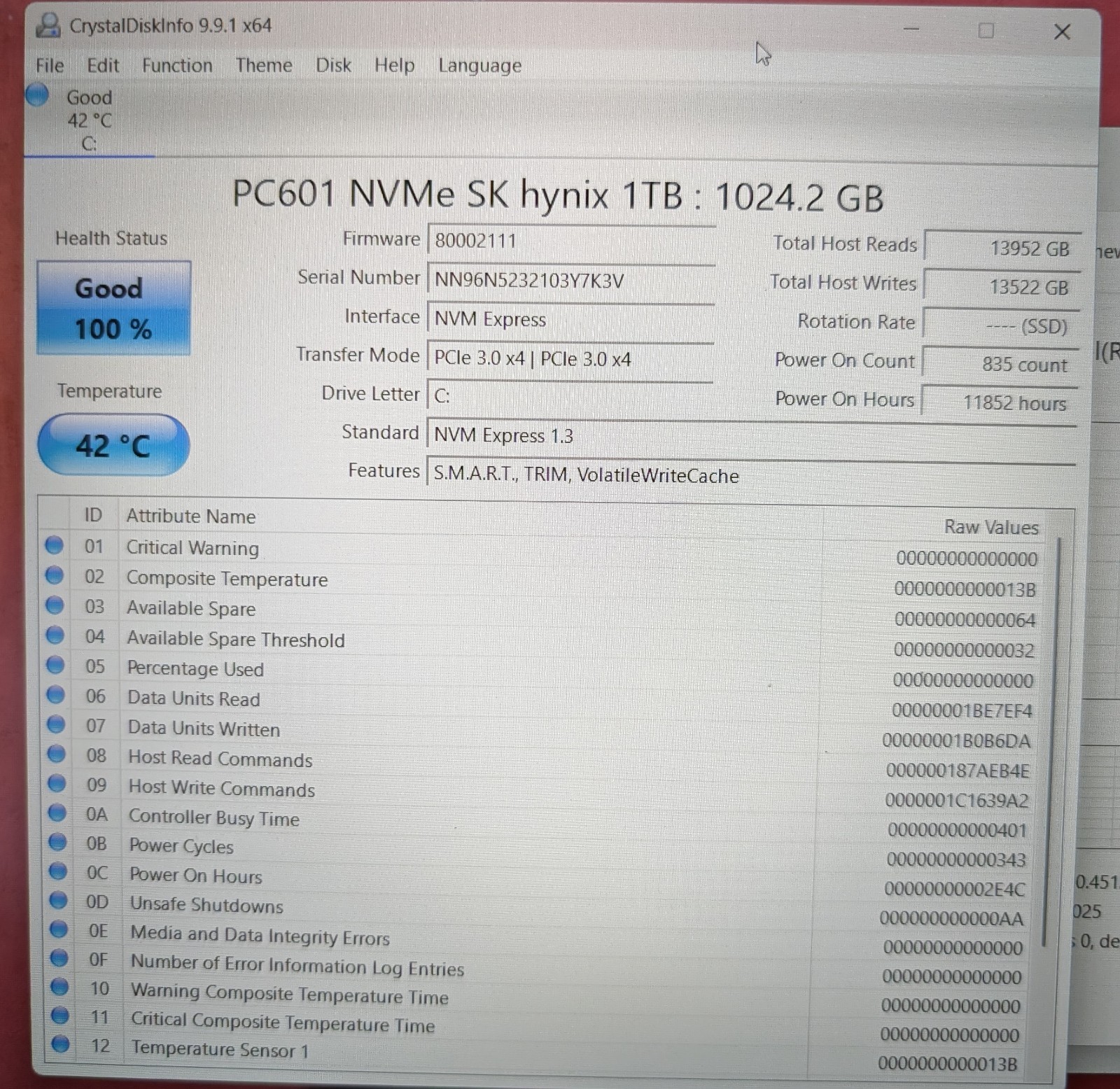Click Total Host Writes value 13522 GB
The height and width of the screenshot is (1089, 1120).
[1002, 286]
